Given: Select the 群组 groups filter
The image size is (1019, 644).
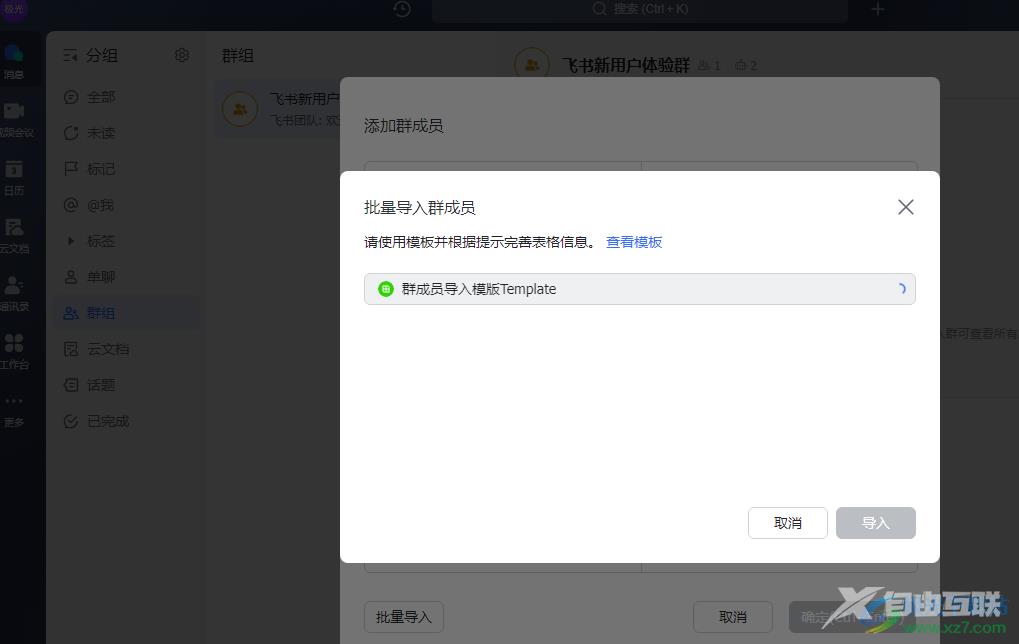Looking at the screenshot, I should (127, 313).
